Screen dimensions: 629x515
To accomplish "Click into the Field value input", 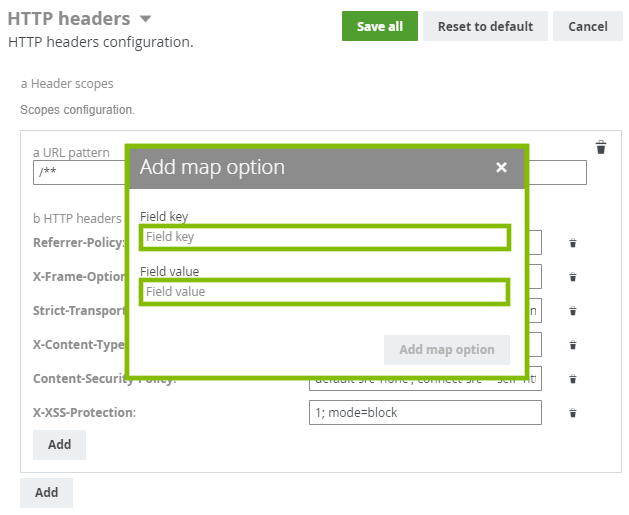I will tap(325, 292).
